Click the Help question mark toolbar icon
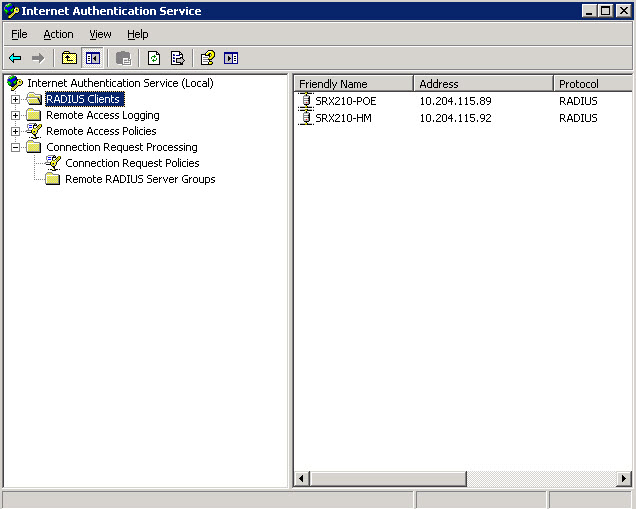 [x=208, y=58]
